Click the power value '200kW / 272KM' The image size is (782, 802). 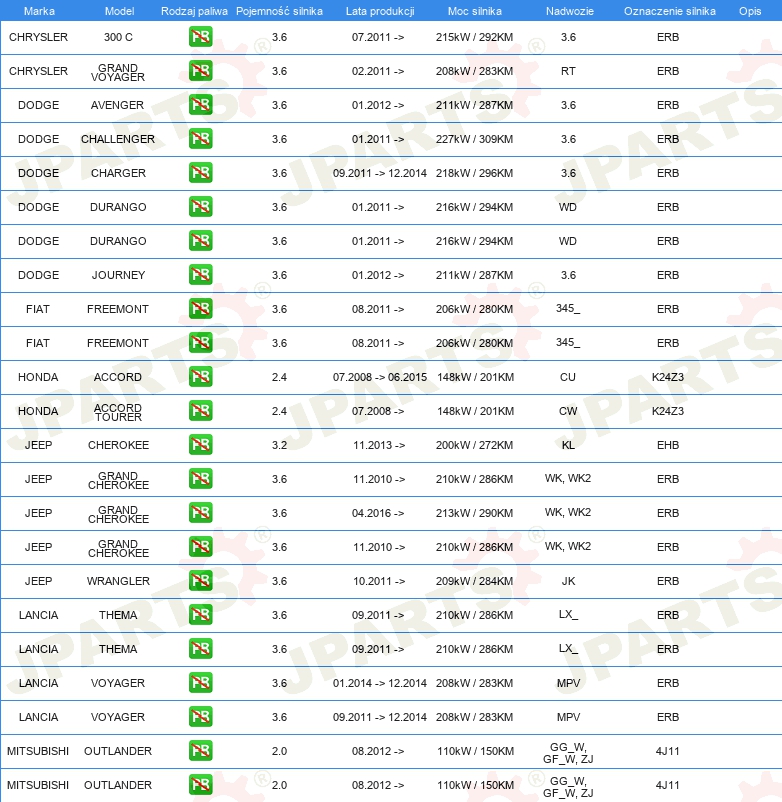pos(475,445)
